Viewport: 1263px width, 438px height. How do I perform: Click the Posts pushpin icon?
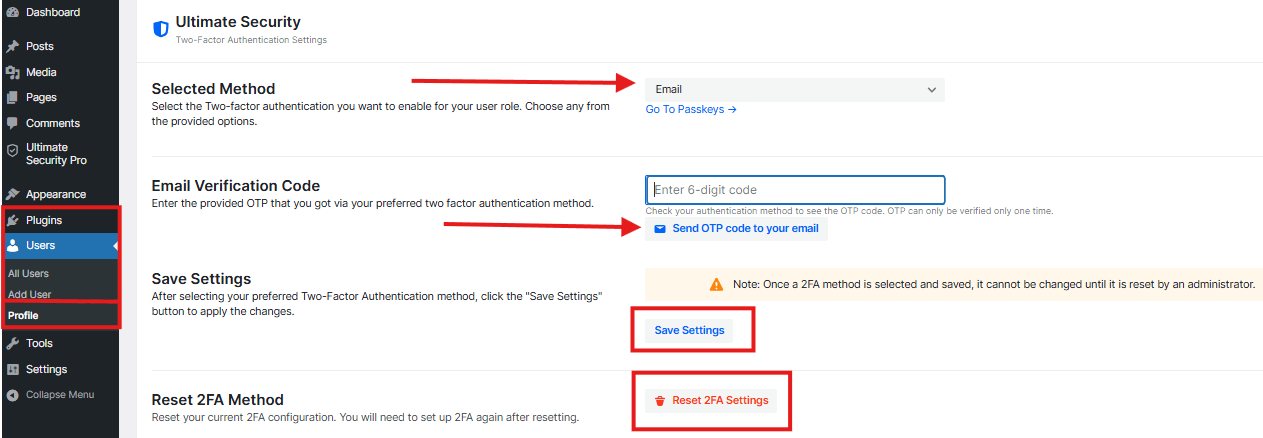point(12,47)
